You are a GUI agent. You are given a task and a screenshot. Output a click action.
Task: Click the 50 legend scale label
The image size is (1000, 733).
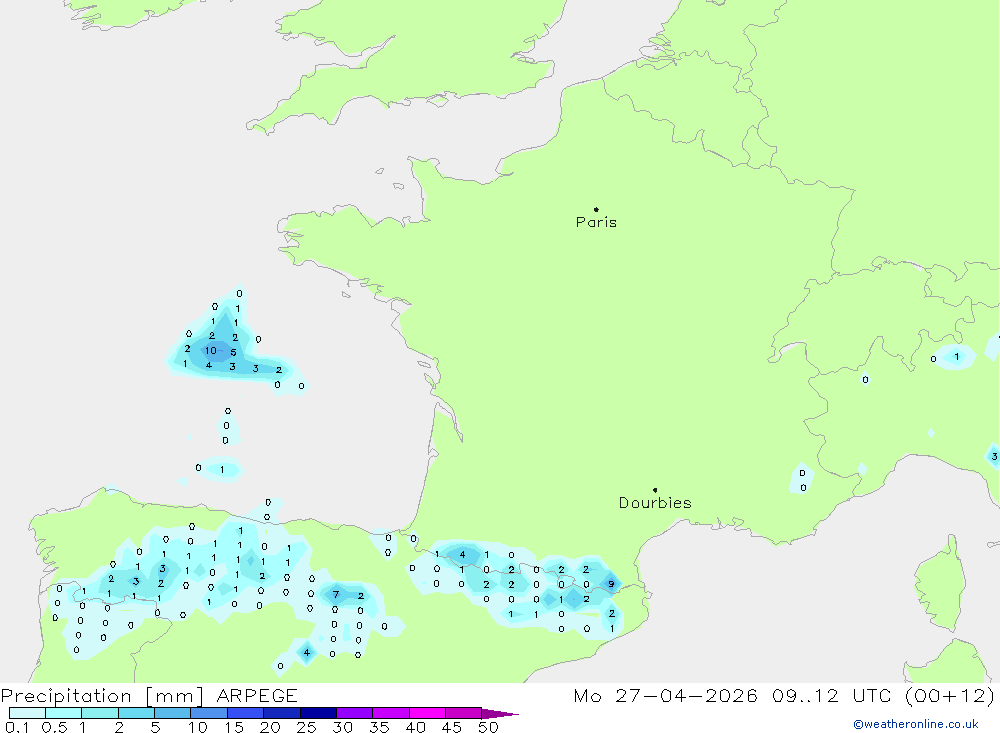488,727
